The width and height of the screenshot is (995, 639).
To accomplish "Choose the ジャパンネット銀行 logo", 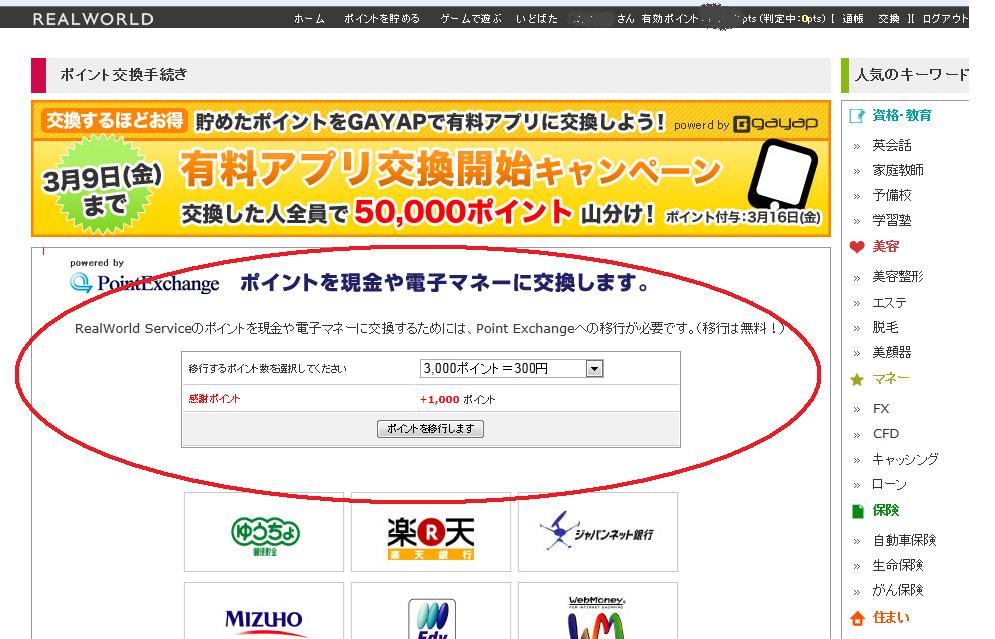I will [x=597, y=532].
